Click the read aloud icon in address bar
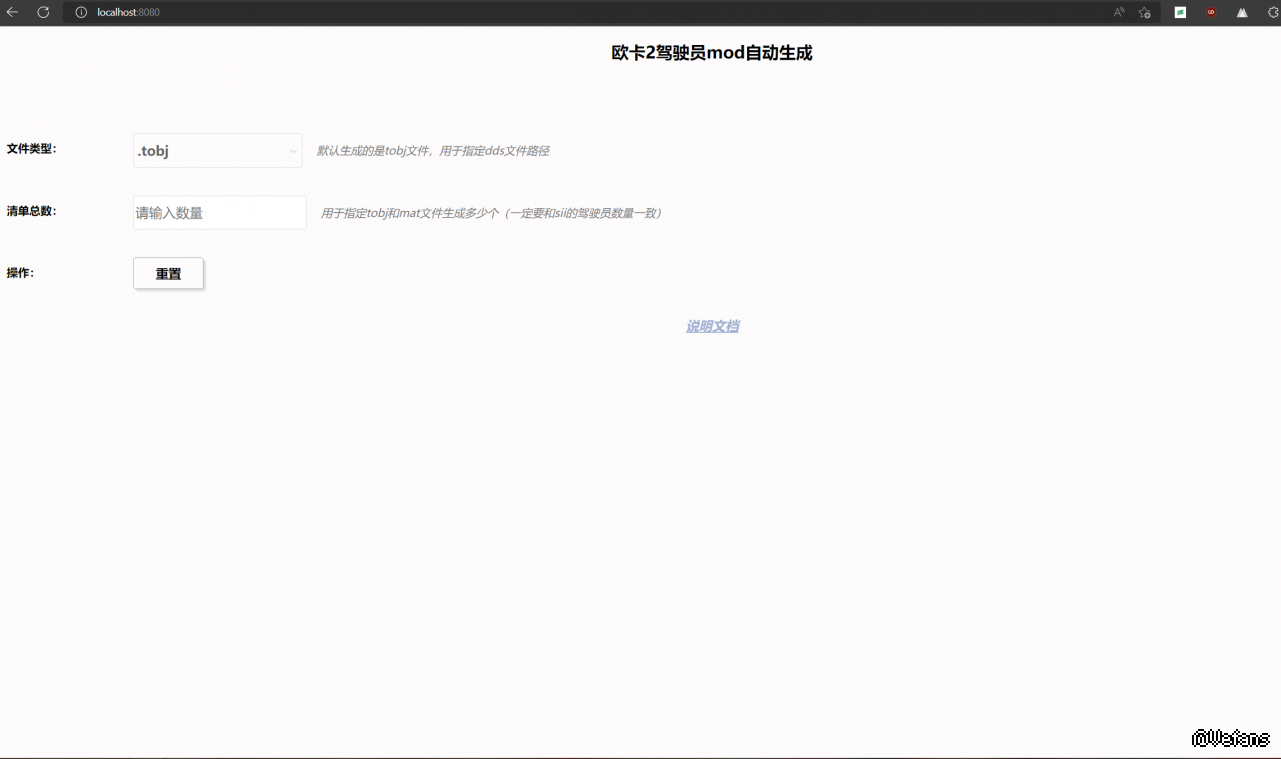This screenshot has width=1281, height=759. pyautogui.click(x=1119, y=12)
